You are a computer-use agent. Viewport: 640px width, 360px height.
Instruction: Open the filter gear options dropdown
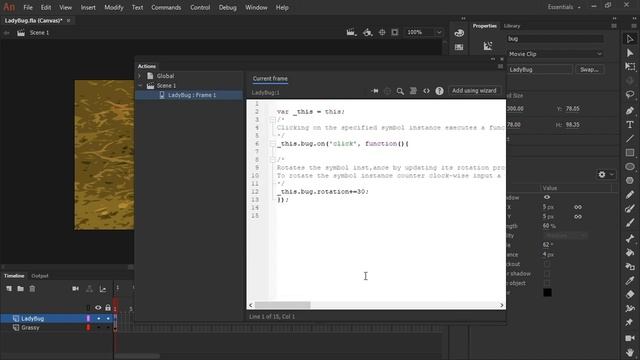(x=606, y=174)
